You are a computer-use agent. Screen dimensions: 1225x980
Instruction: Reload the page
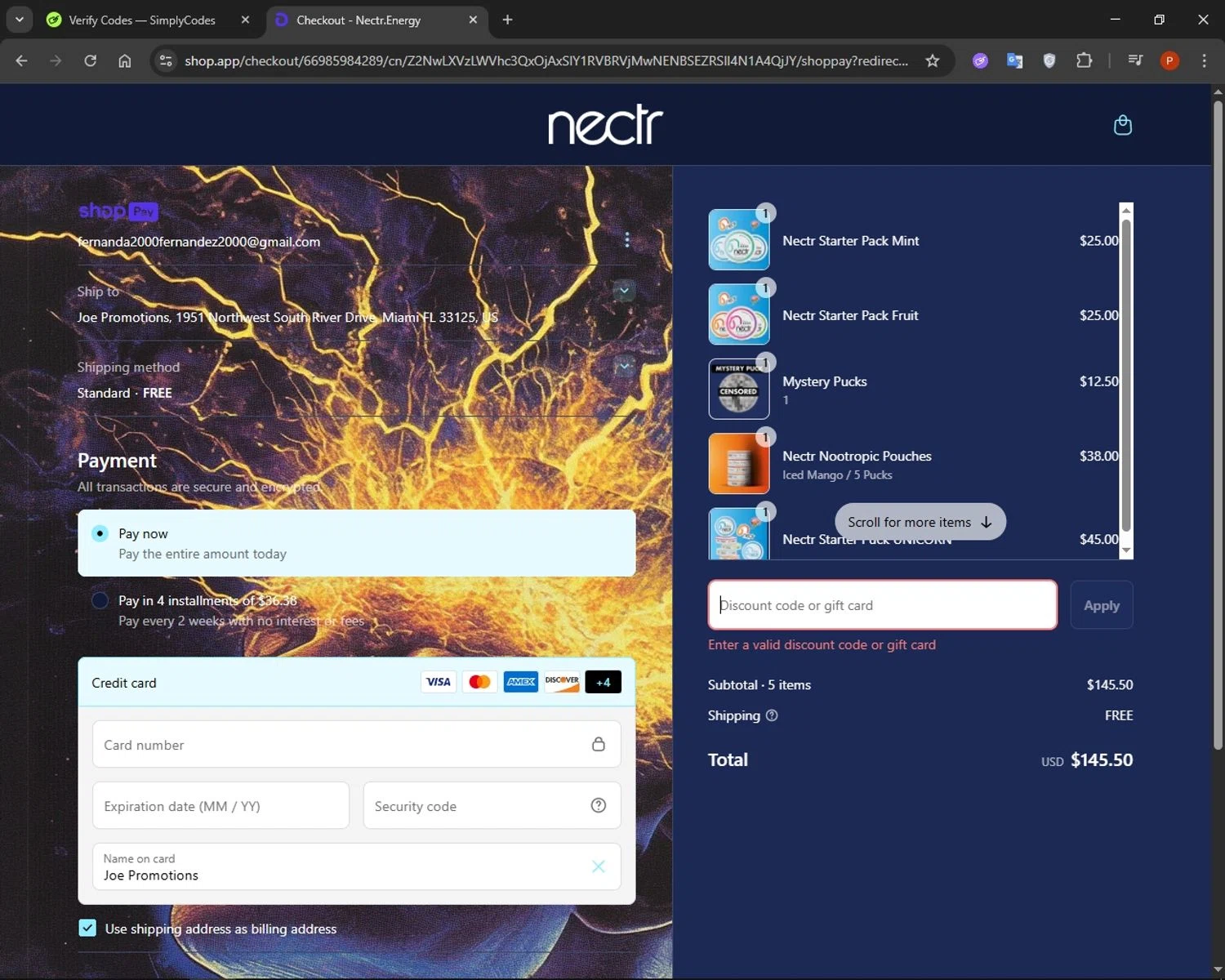coord(90,60)
